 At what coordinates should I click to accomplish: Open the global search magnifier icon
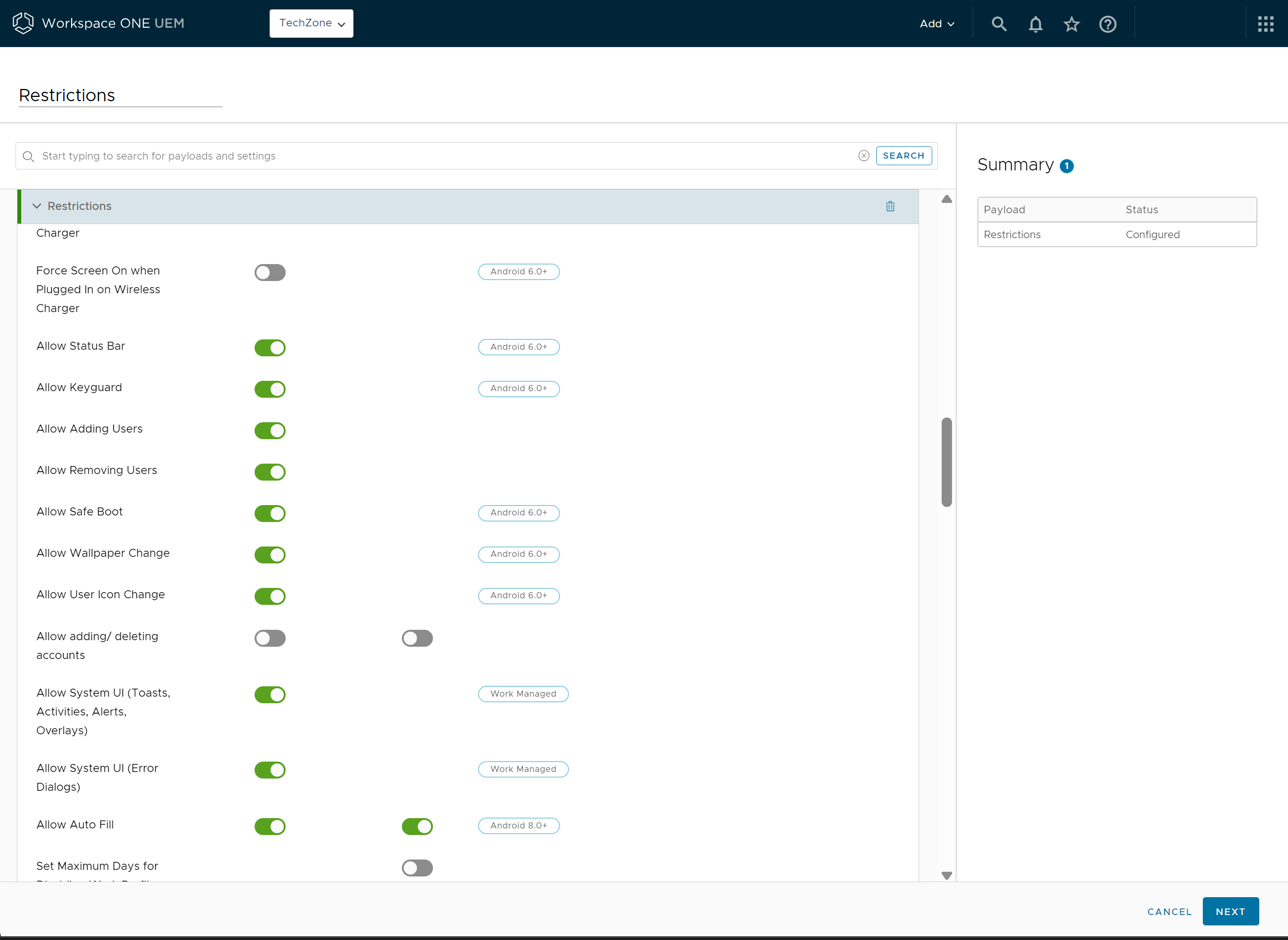tap(999, 24)
